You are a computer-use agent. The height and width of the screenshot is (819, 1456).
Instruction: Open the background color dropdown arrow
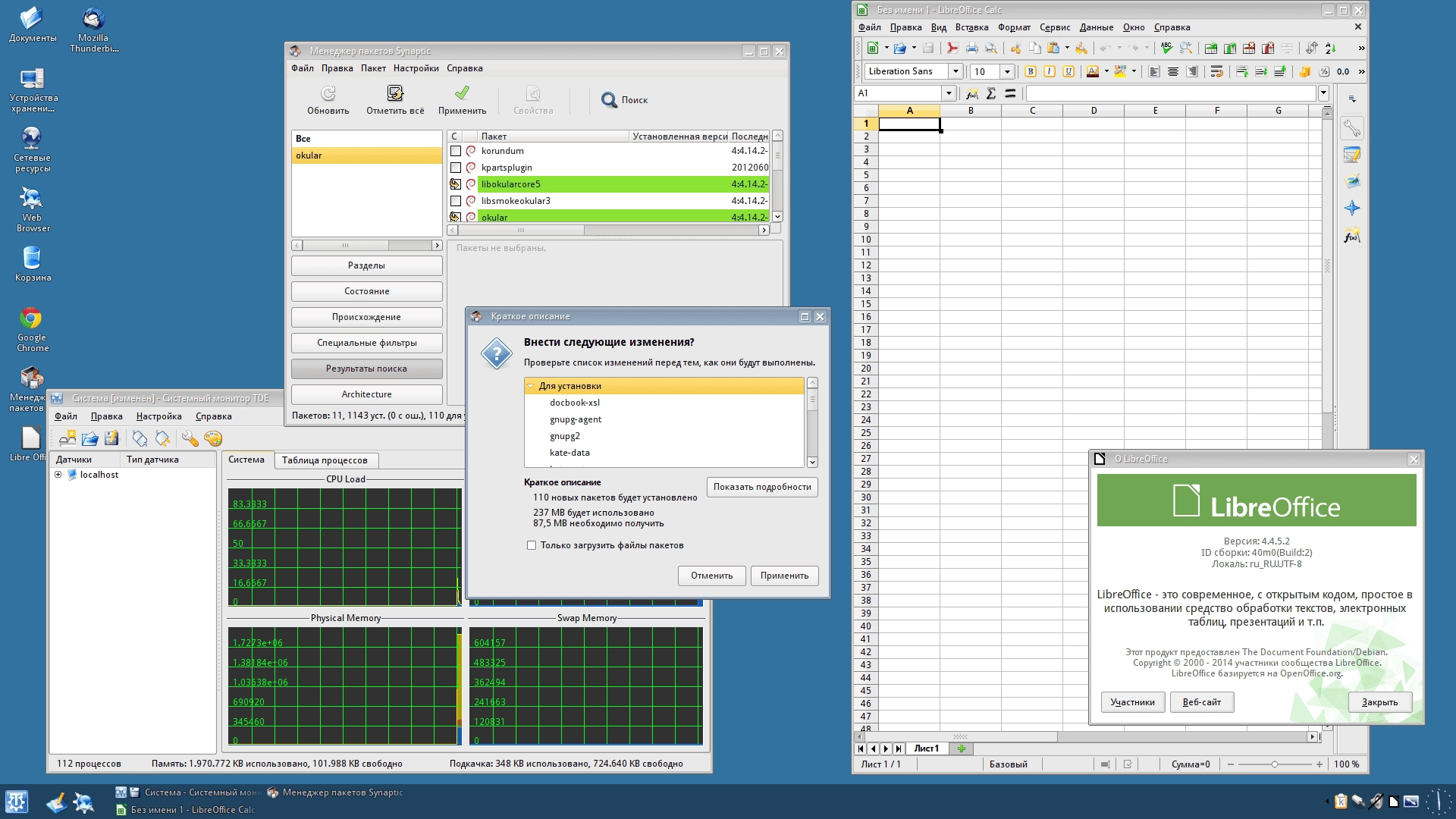(x=1134, y=71)
